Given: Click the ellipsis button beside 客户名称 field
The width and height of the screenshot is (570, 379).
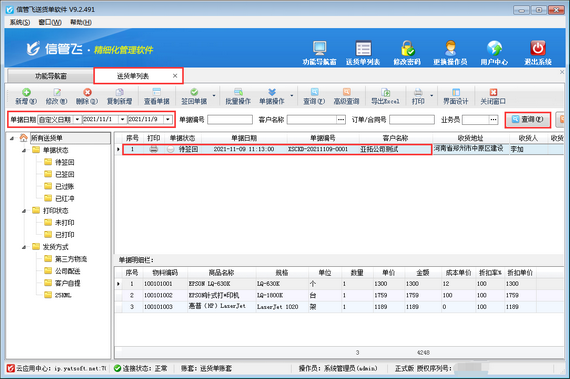Looking at the screenshot, I should 341,120.
